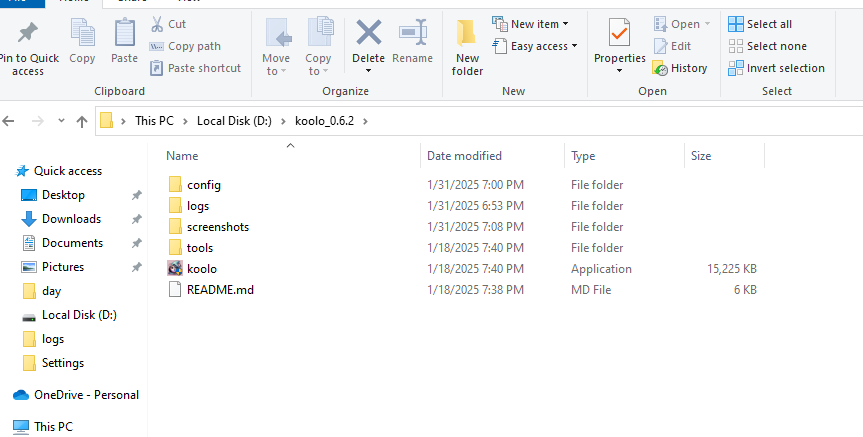Screen dimensions: 863x437
Task: Go back with the left arrow
Action: 8,121
